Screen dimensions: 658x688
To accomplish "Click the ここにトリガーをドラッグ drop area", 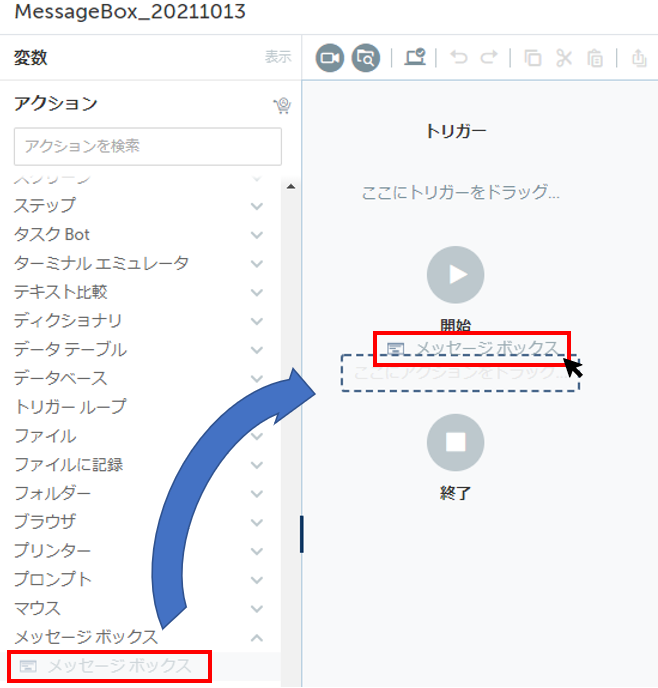I will 460,192.
